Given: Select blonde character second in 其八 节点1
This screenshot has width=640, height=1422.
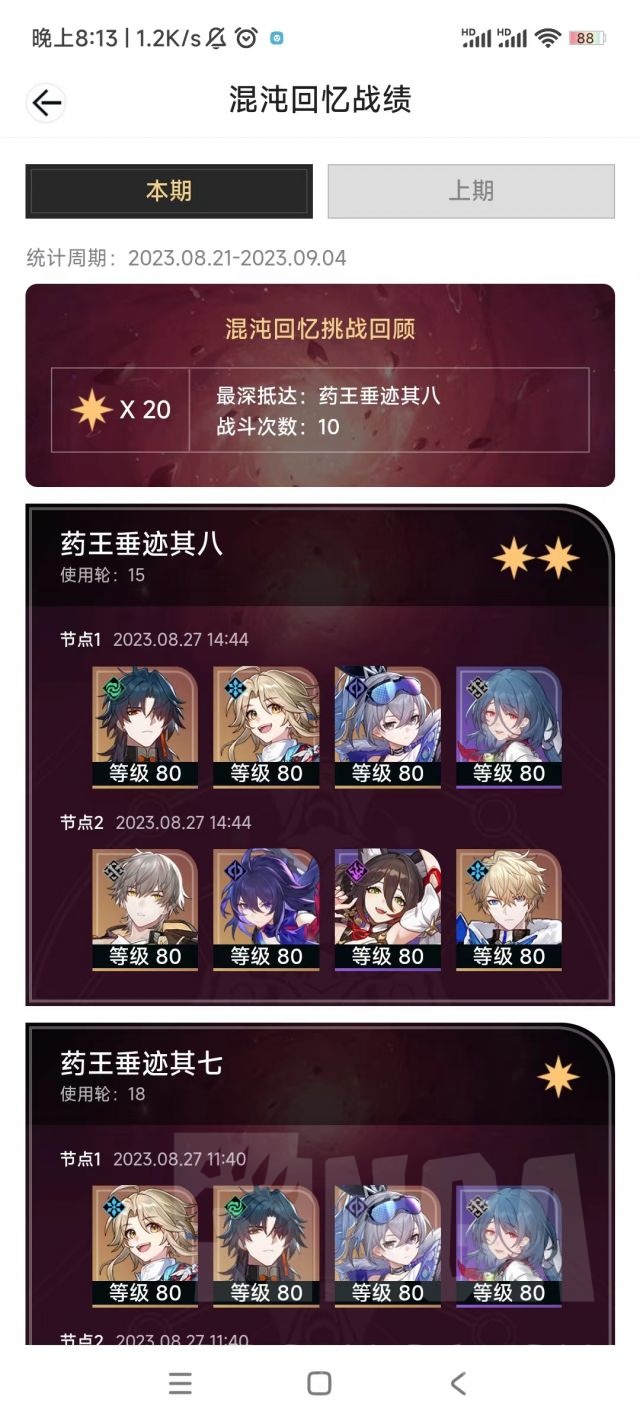Looking at the screenshot, I should 267,727.
